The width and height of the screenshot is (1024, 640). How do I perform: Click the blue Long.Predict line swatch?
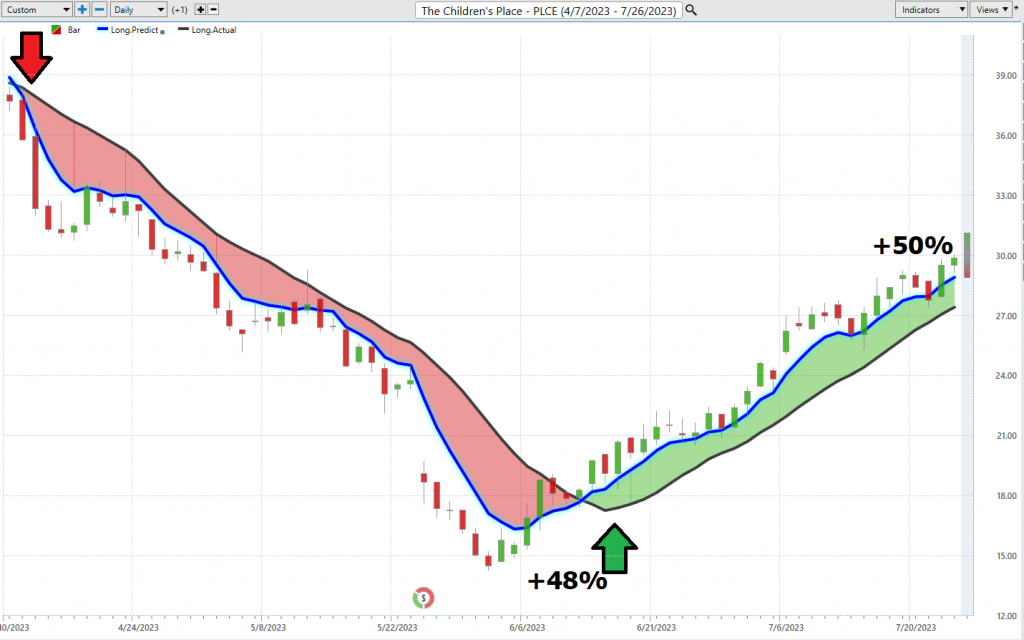point(102,30)
